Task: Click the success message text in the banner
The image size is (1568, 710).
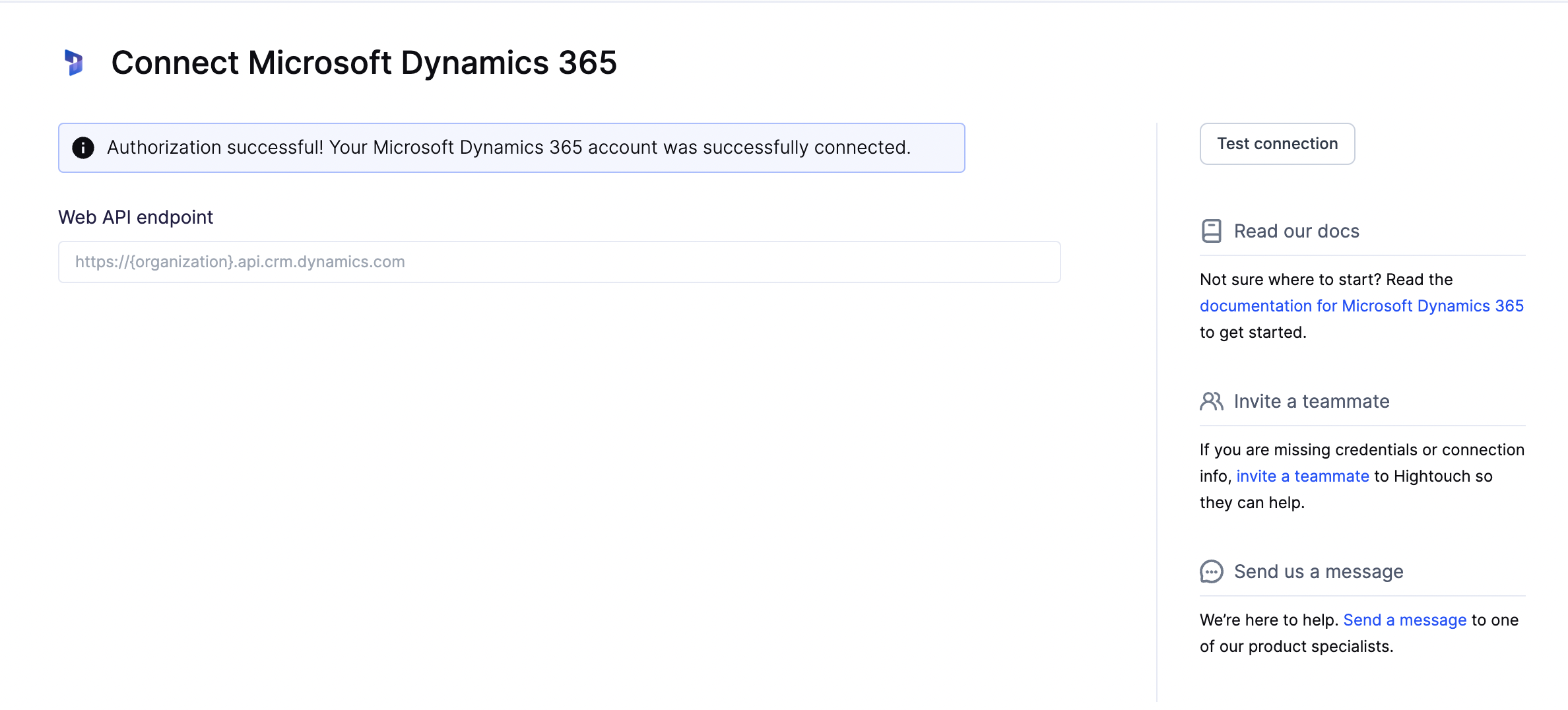Action: [x=509, y=147]
